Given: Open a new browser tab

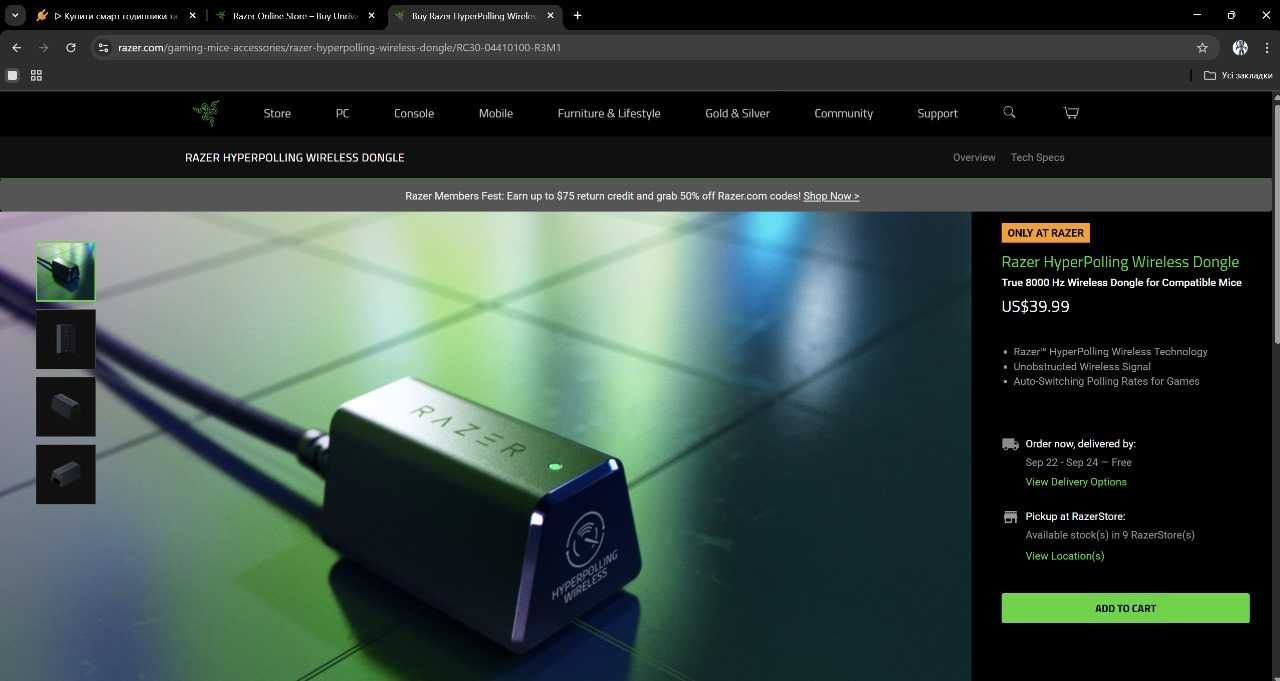Looking at the screenshot, I should (577, 15).
